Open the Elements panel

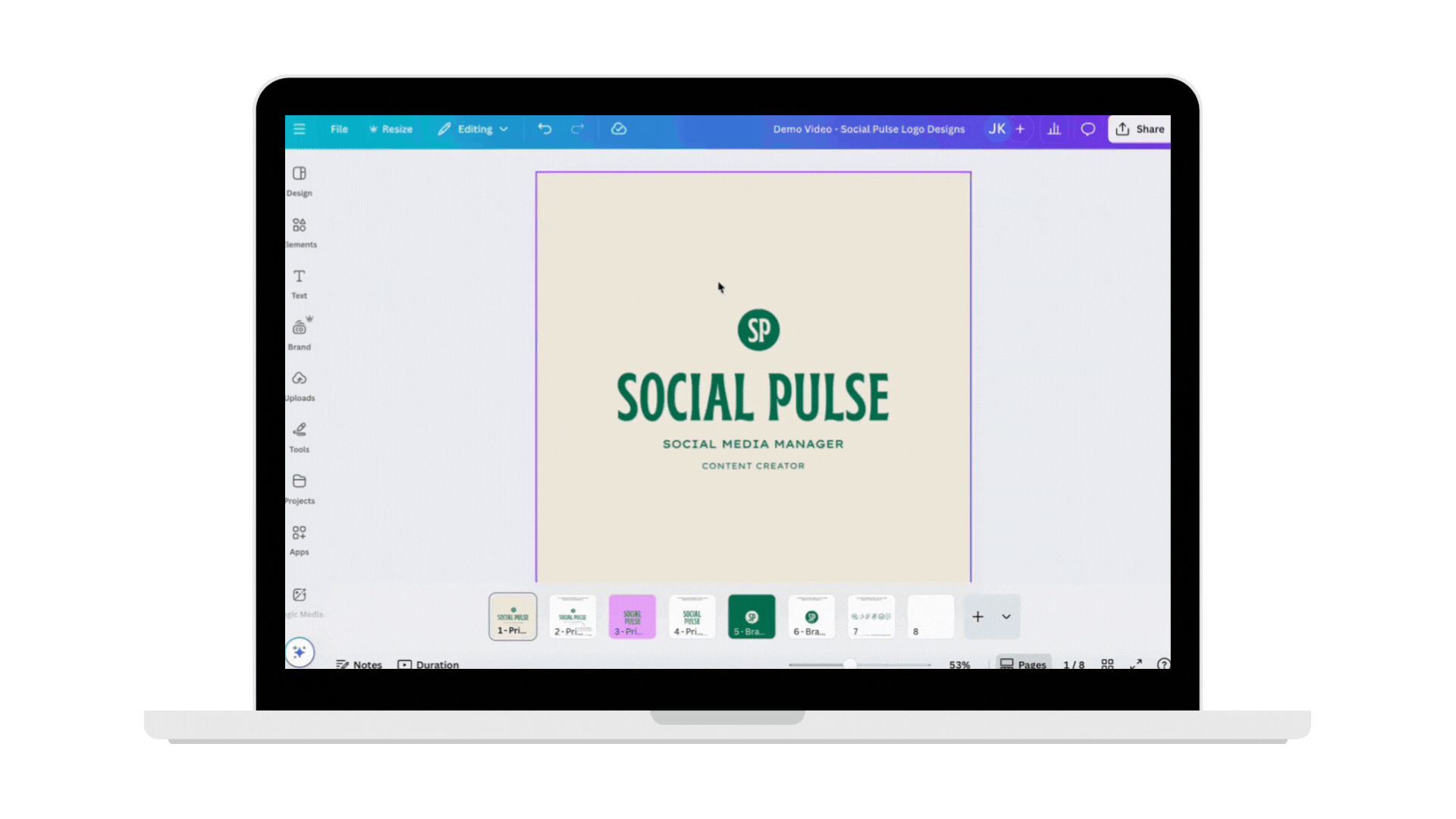pos(300,232)
